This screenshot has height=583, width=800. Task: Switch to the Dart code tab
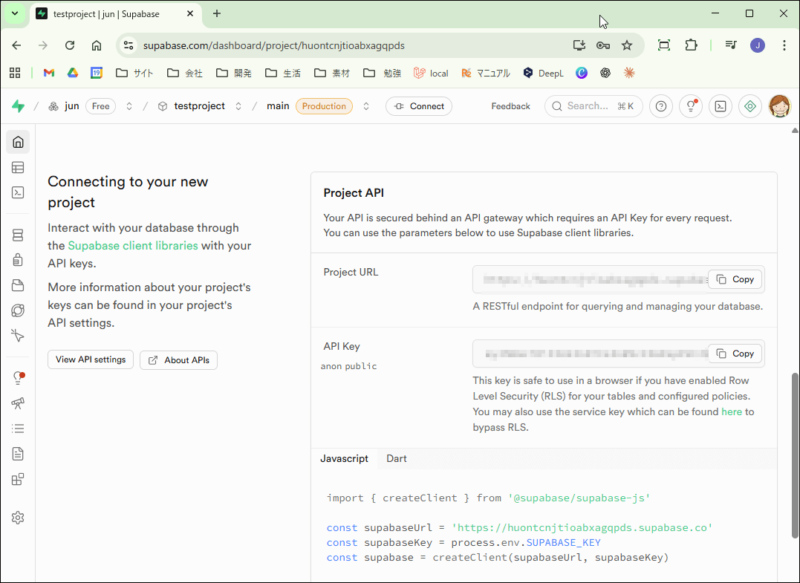pos(396,458)
